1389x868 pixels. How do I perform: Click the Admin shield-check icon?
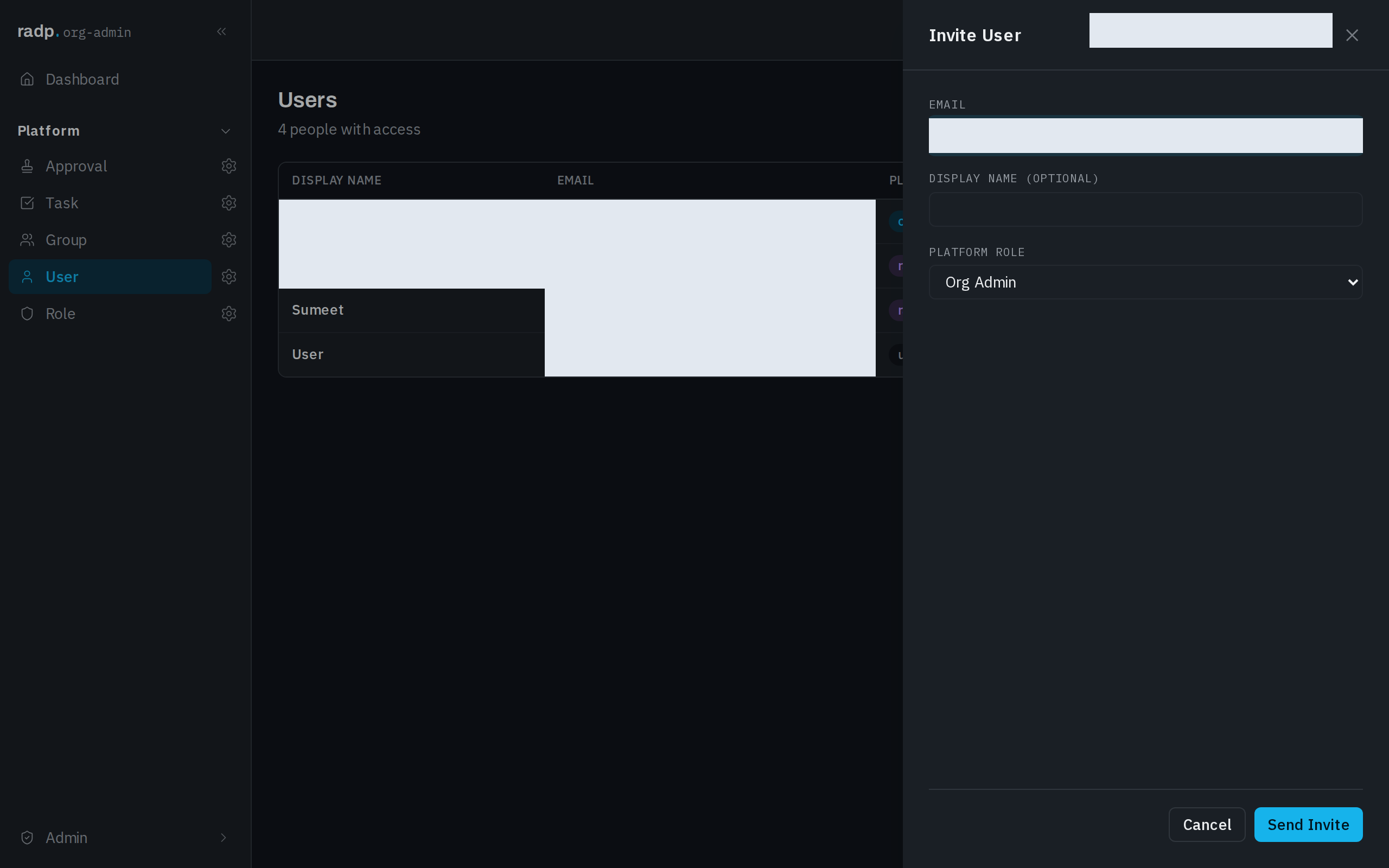27,838
